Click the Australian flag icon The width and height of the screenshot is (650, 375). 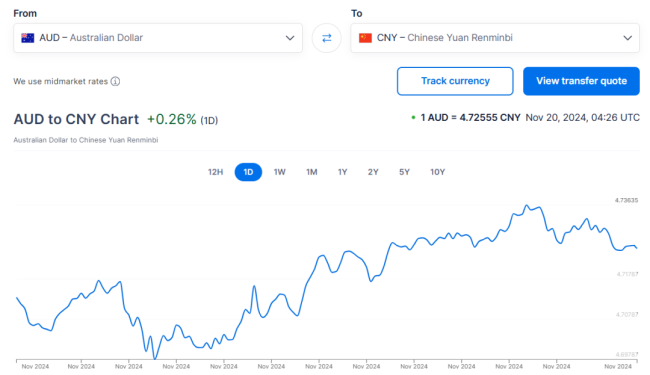pos(28,38)
